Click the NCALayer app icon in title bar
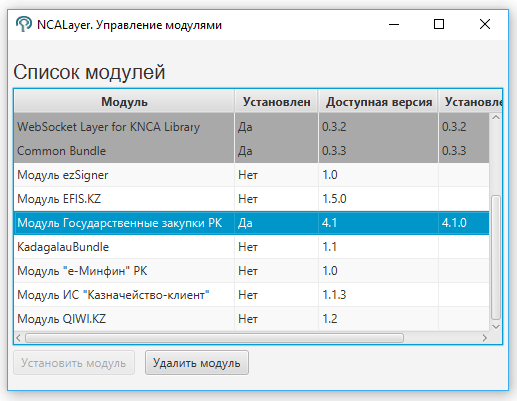Image resolution: width=517 pixels, height=401 pixels. point(24,24)
